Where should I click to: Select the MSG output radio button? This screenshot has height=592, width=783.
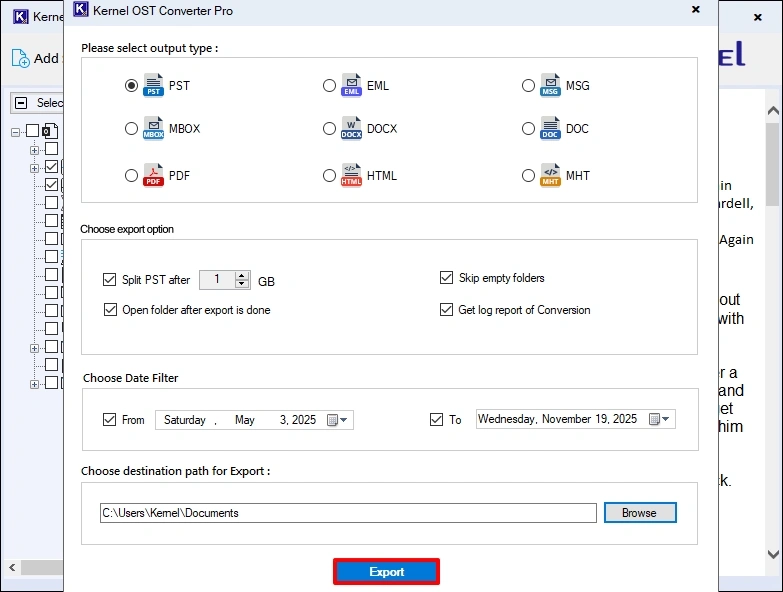[x=528, y=86]
